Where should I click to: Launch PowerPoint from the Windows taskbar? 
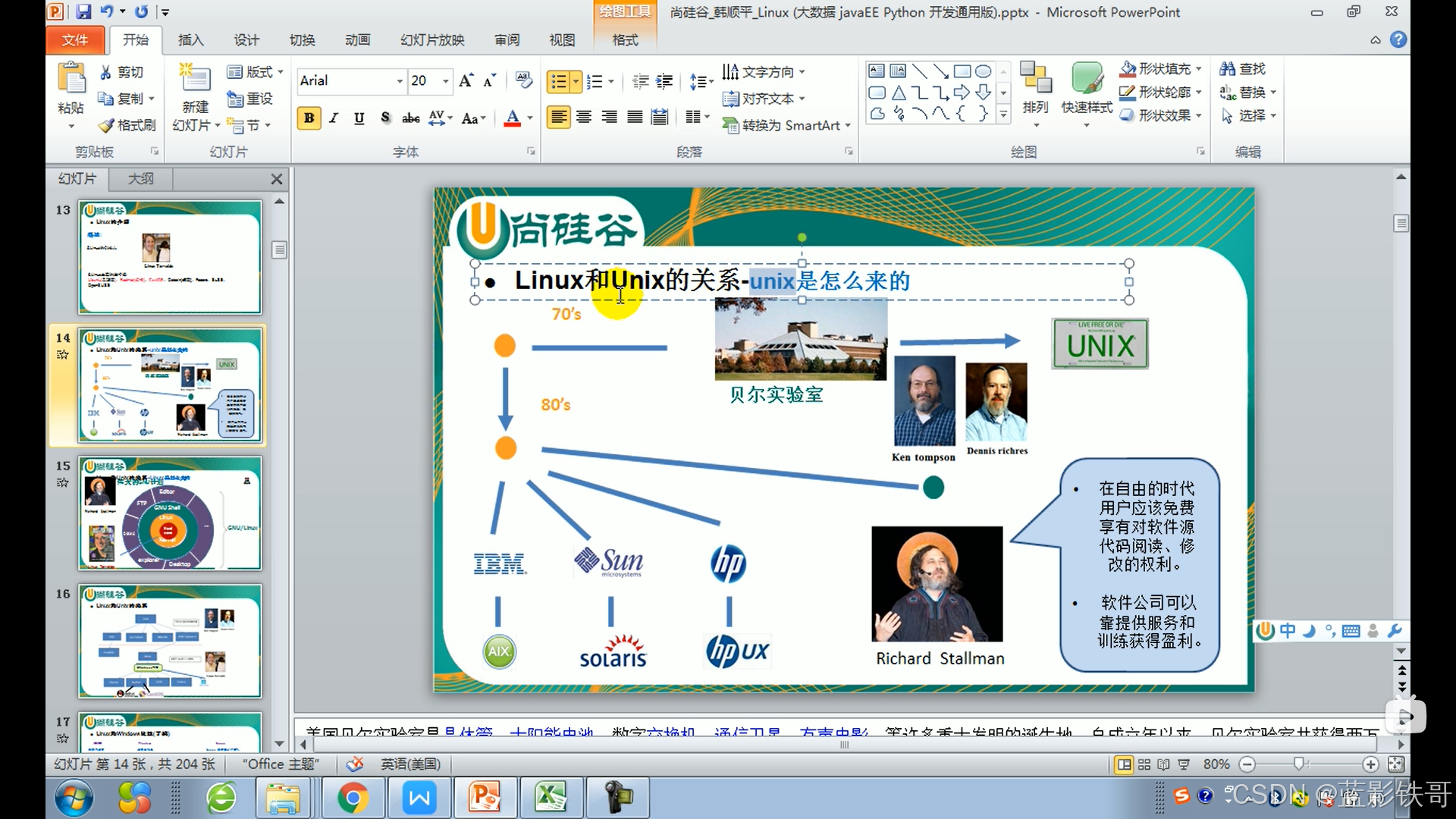(x=485, y=798)
